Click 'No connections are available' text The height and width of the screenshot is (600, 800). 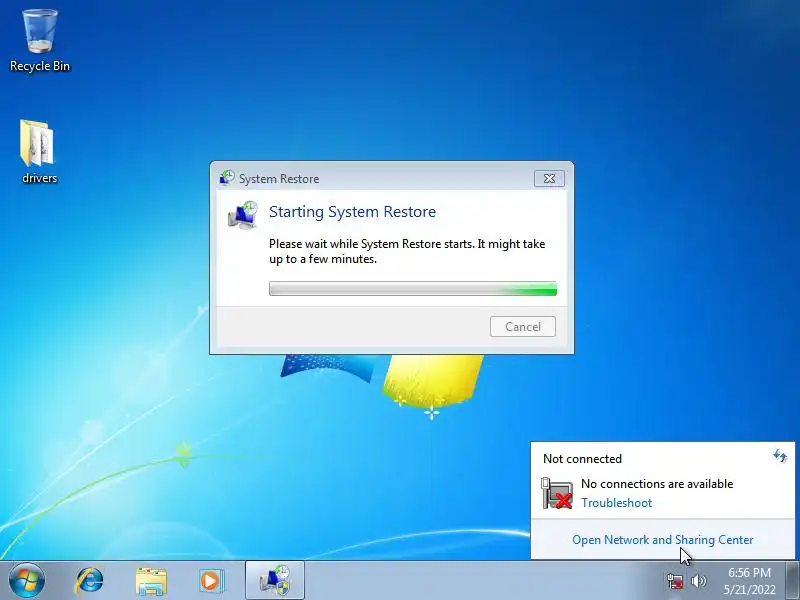click(x=657, y=484)
